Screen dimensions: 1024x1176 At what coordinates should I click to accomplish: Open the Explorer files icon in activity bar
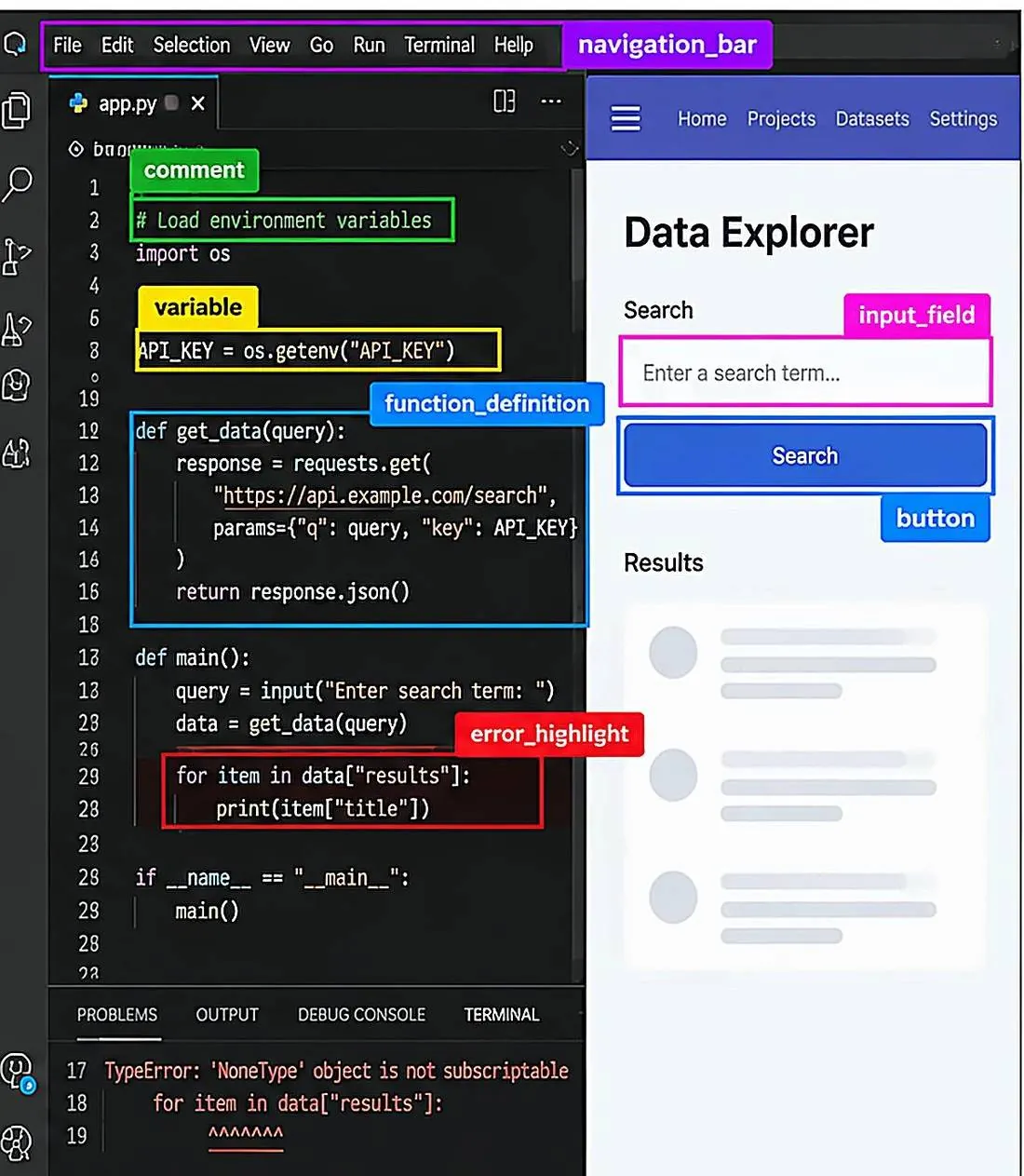pyautogui.click(x=17, y=110)
